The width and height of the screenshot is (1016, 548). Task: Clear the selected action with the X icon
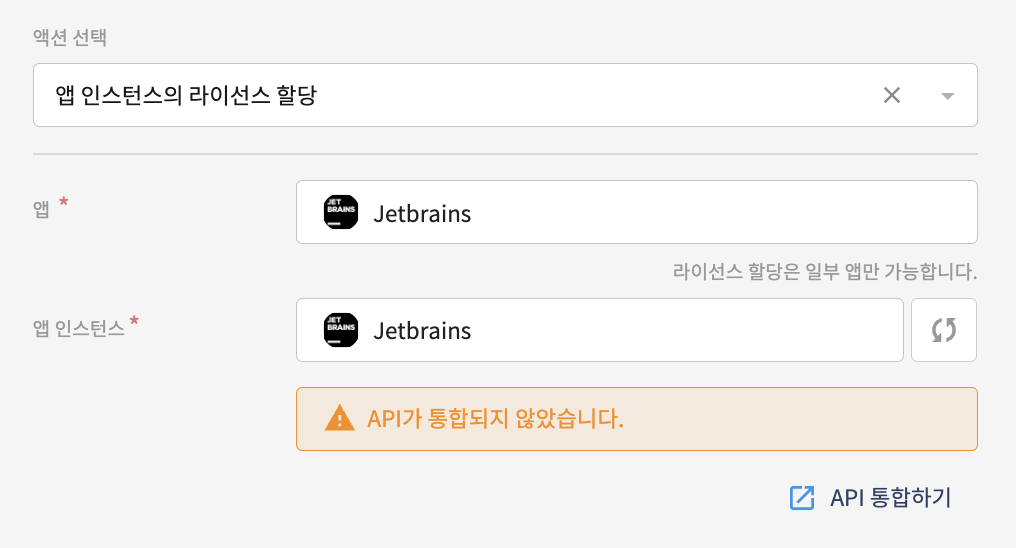pos(892,95)
